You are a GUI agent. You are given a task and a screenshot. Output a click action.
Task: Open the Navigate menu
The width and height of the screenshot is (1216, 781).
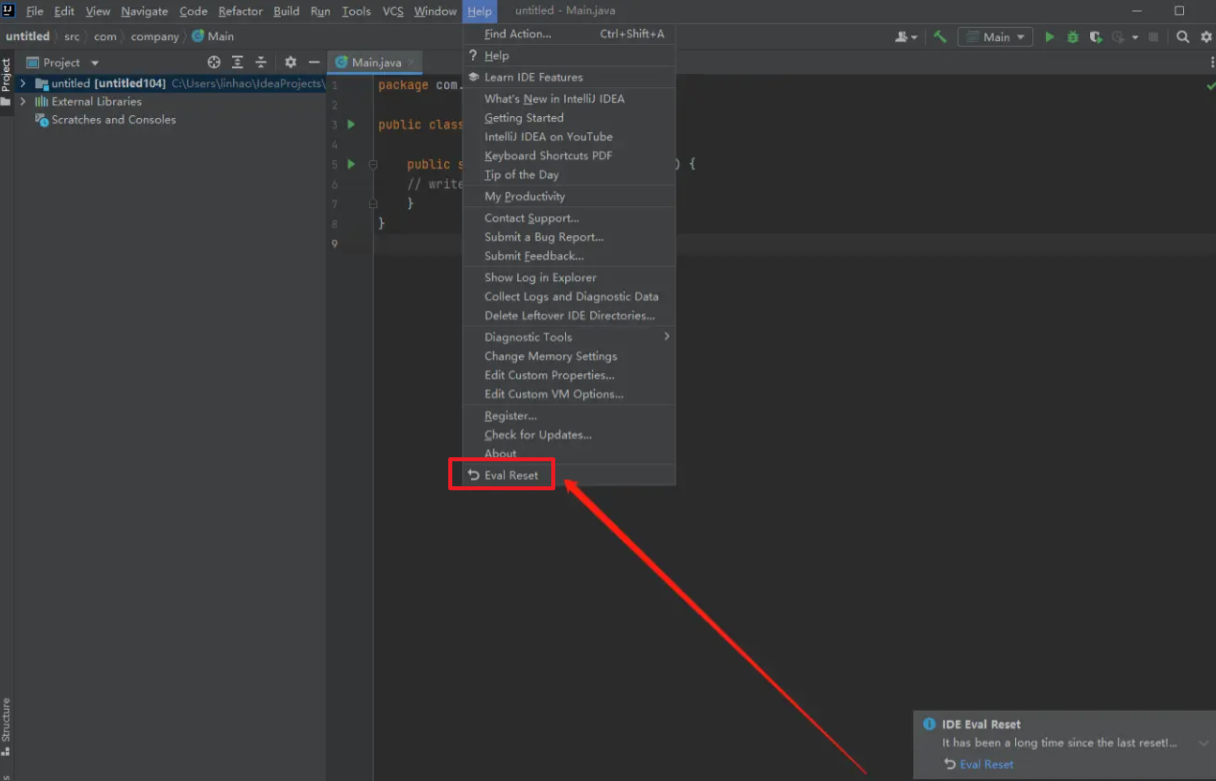click(144, 11)
